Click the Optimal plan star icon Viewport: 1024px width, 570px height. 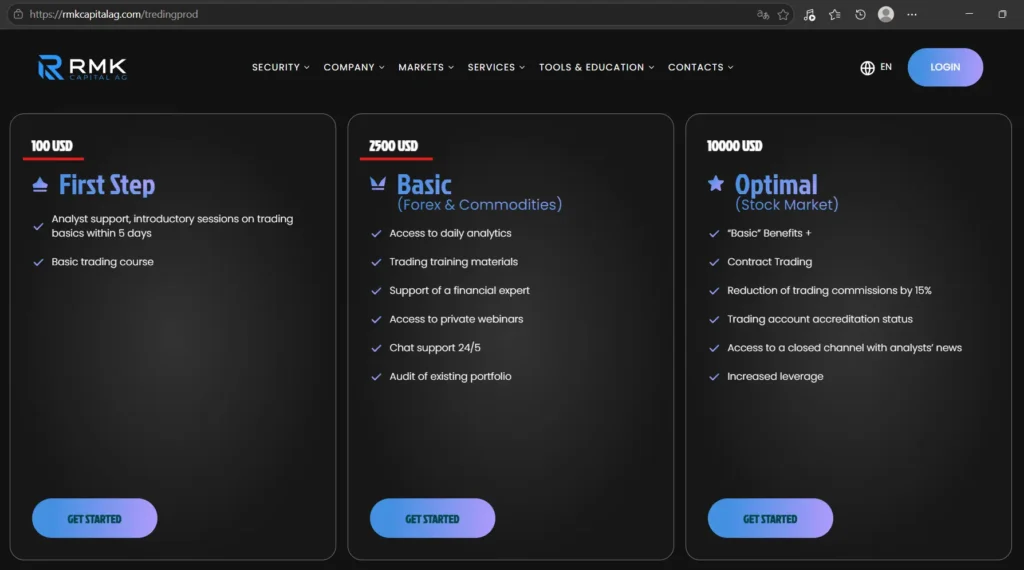(x=716, y=183)
